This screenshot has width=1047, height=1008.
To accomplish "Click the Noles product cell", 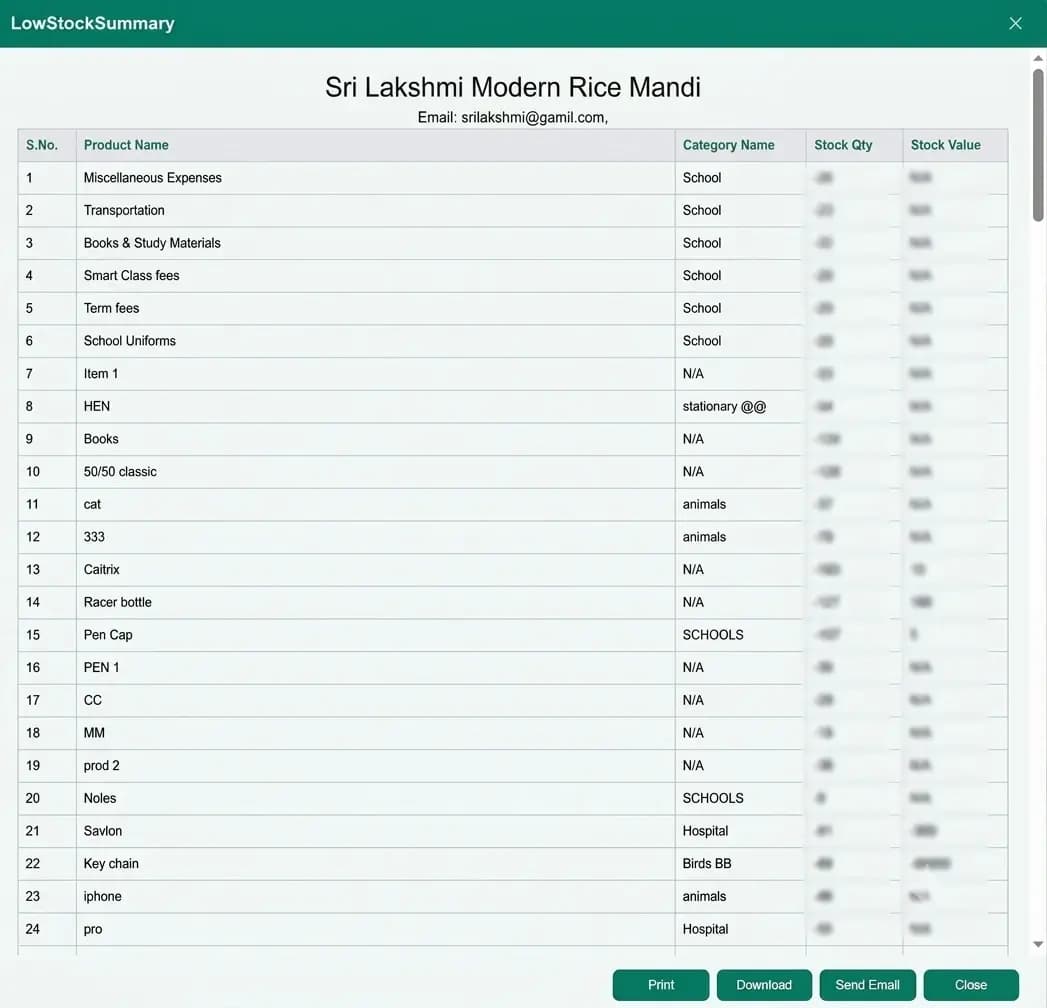I will pos(375,798).
